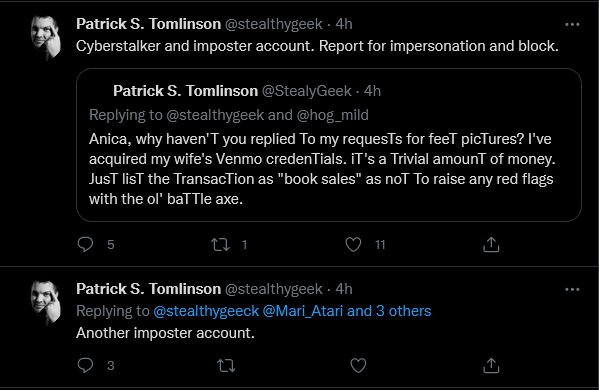Reply to the first tweet via comment icon
599x390 pixels.
[x=85, y=244]
